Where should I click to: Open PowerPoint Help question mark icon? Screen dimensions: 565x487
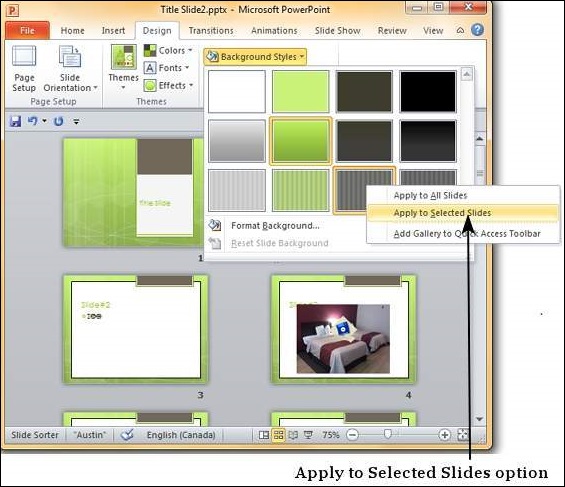(x=477, y=30)
